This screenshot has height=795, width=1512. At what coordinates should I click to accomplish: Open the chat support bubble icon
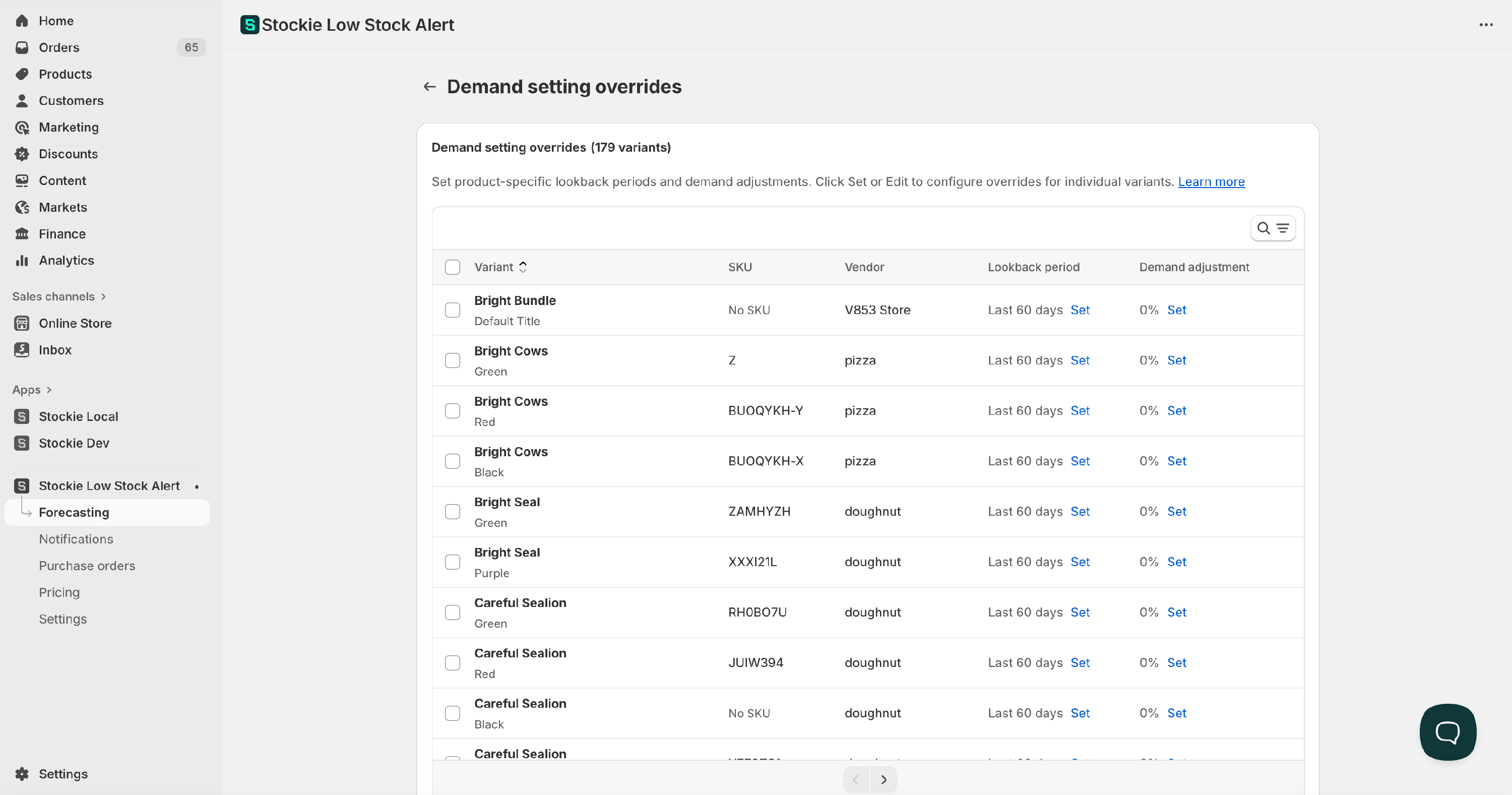pos(1447,731)
